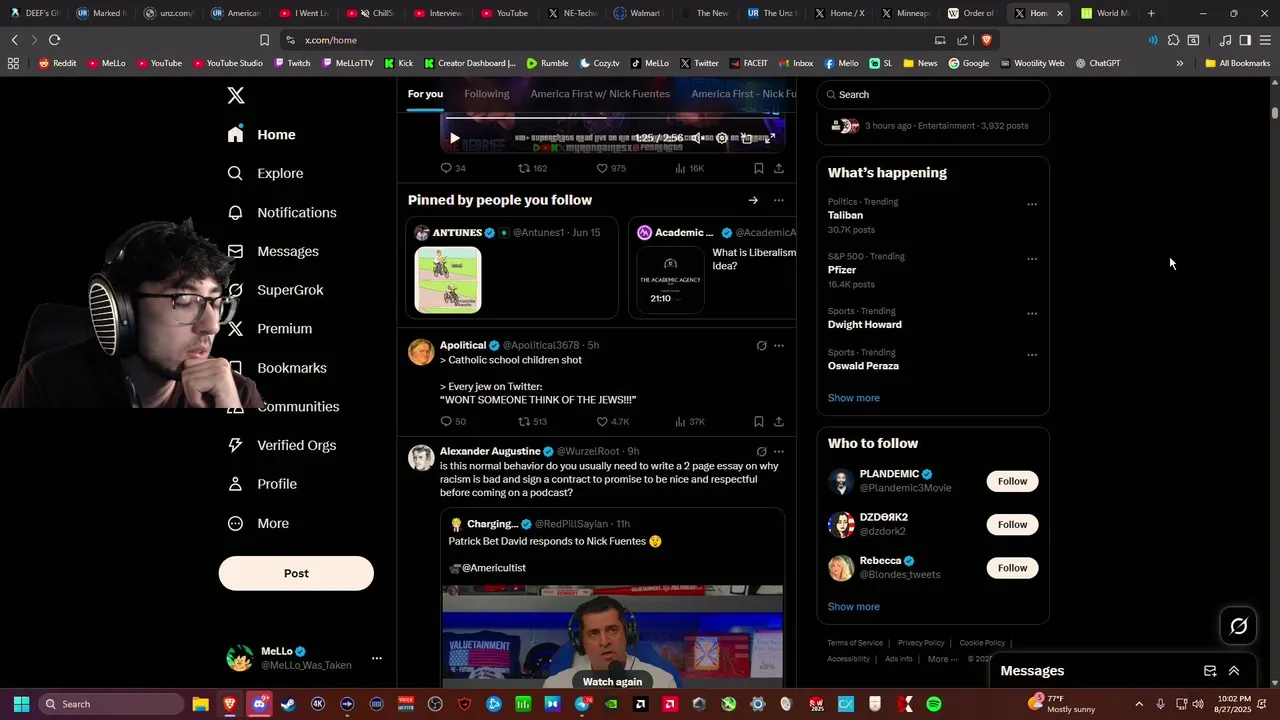This screenshot has height=720, width=1280.
Task: Seek on the video progress bar
Action: pyautogui.click(x=612, y=119)
